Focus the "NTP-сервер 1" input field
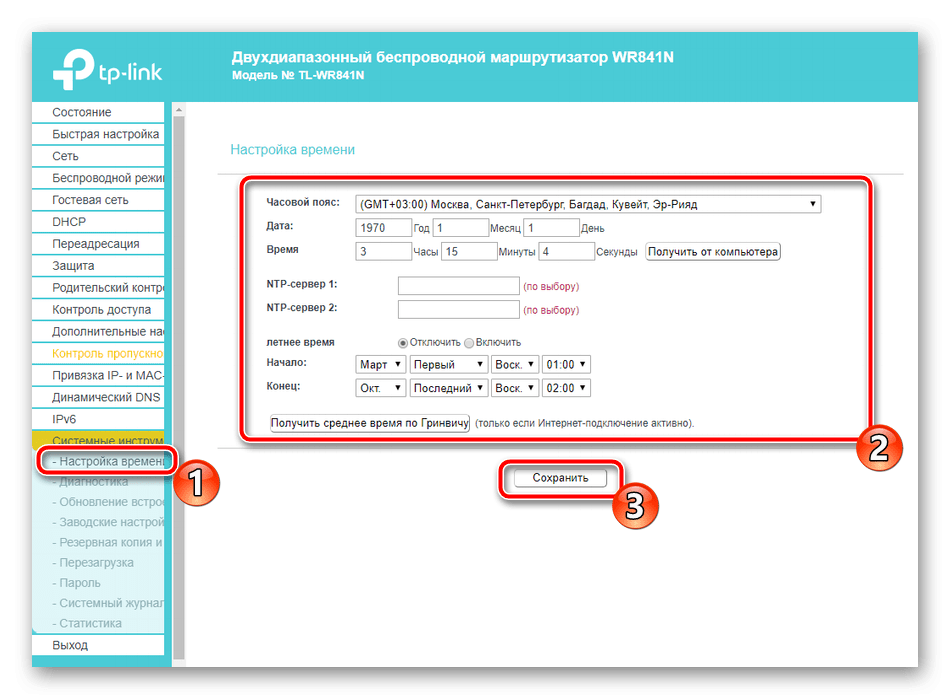Screen dimensions: 950x699 coord(458,286)
